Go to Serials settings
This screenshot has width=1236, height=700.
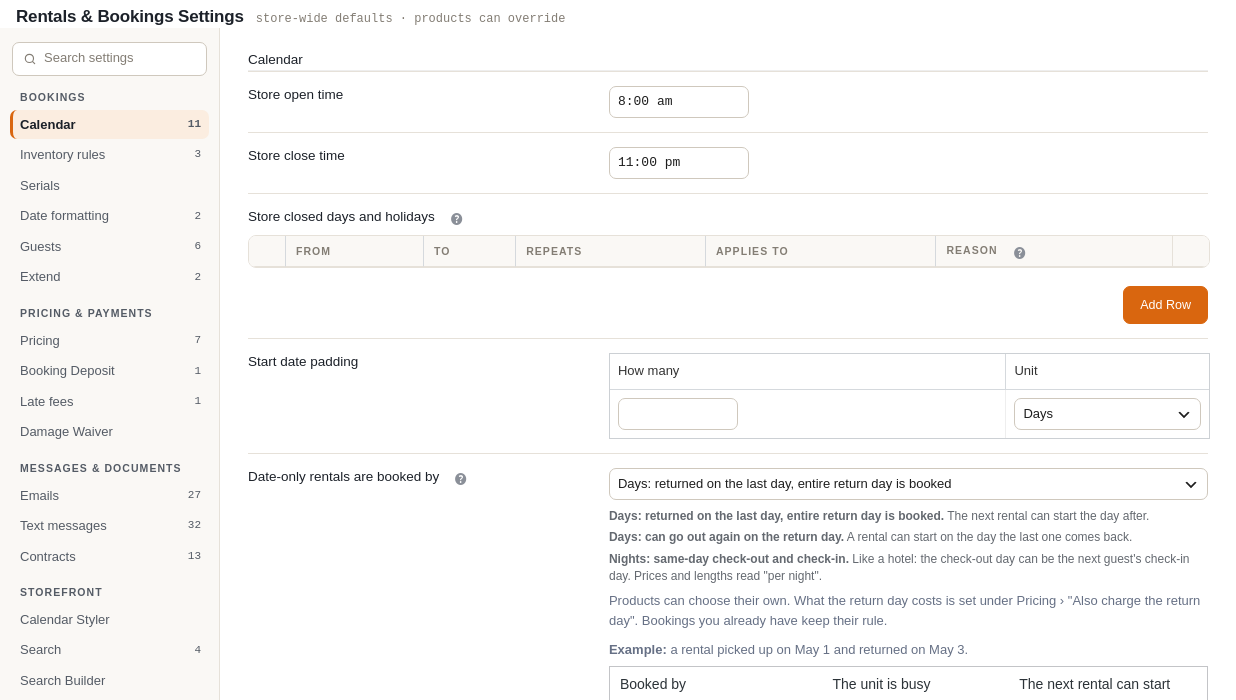point(110,185)
